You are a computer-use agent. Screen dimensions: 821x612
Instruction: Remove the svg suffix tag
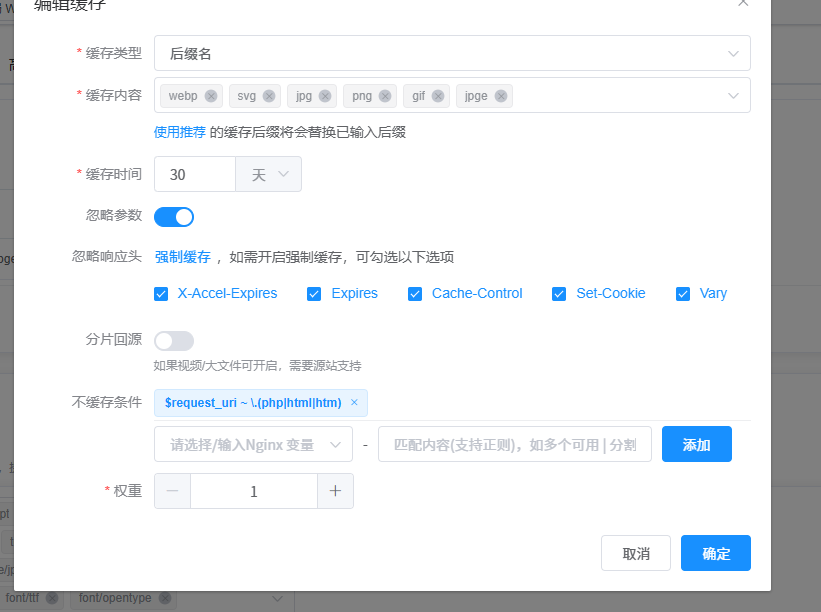(269, 96)
